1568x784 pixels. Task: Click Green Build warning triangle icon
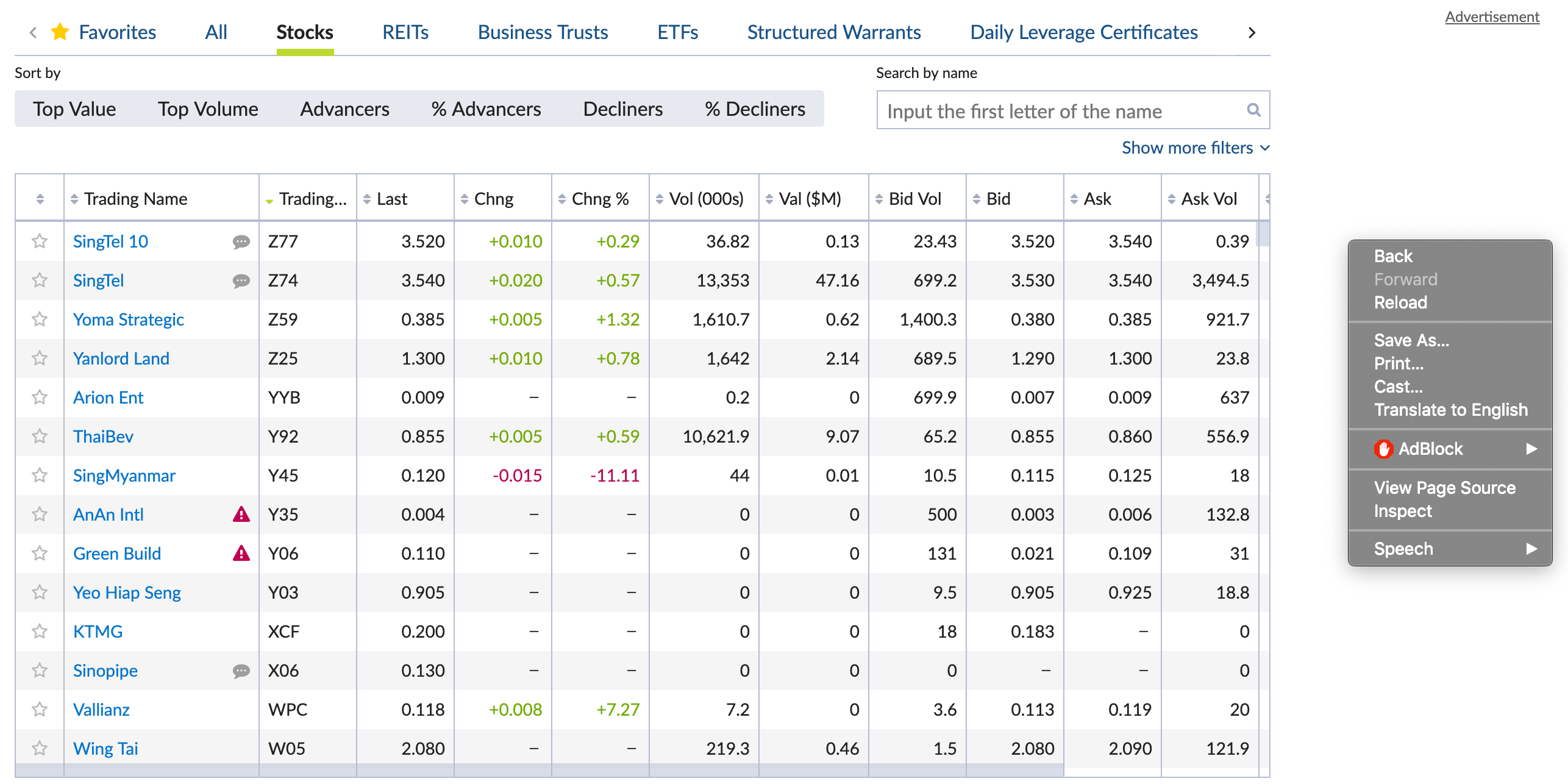coord(241,554)
